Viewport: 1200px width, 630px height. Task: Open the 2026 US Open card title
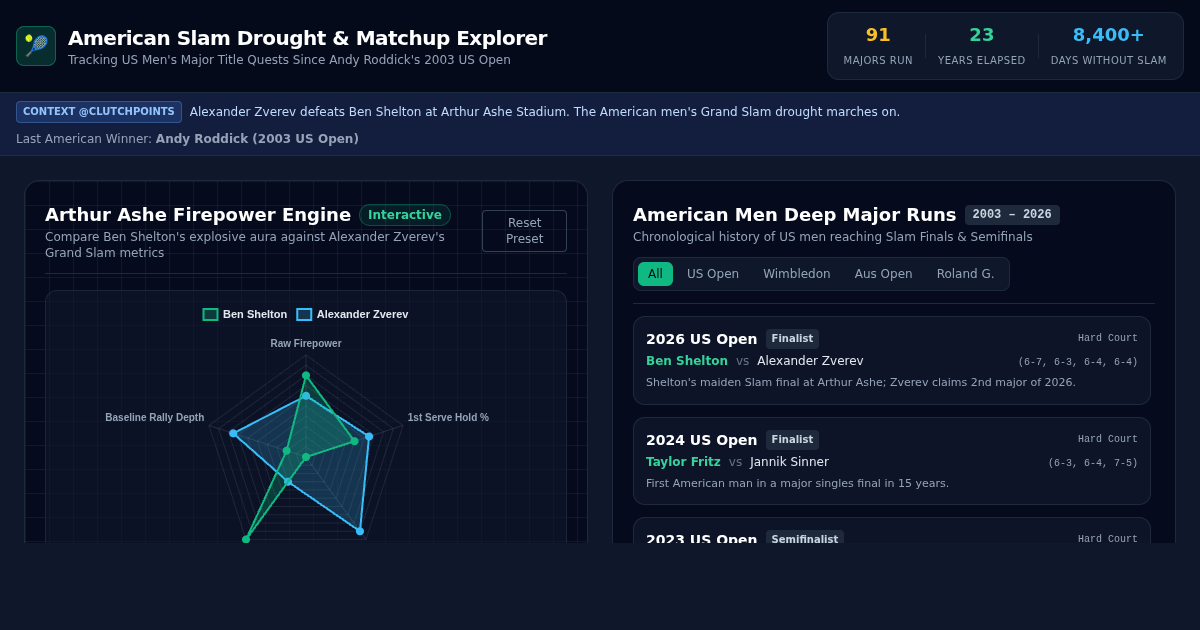pyautogui.click(x=701, y=339)
